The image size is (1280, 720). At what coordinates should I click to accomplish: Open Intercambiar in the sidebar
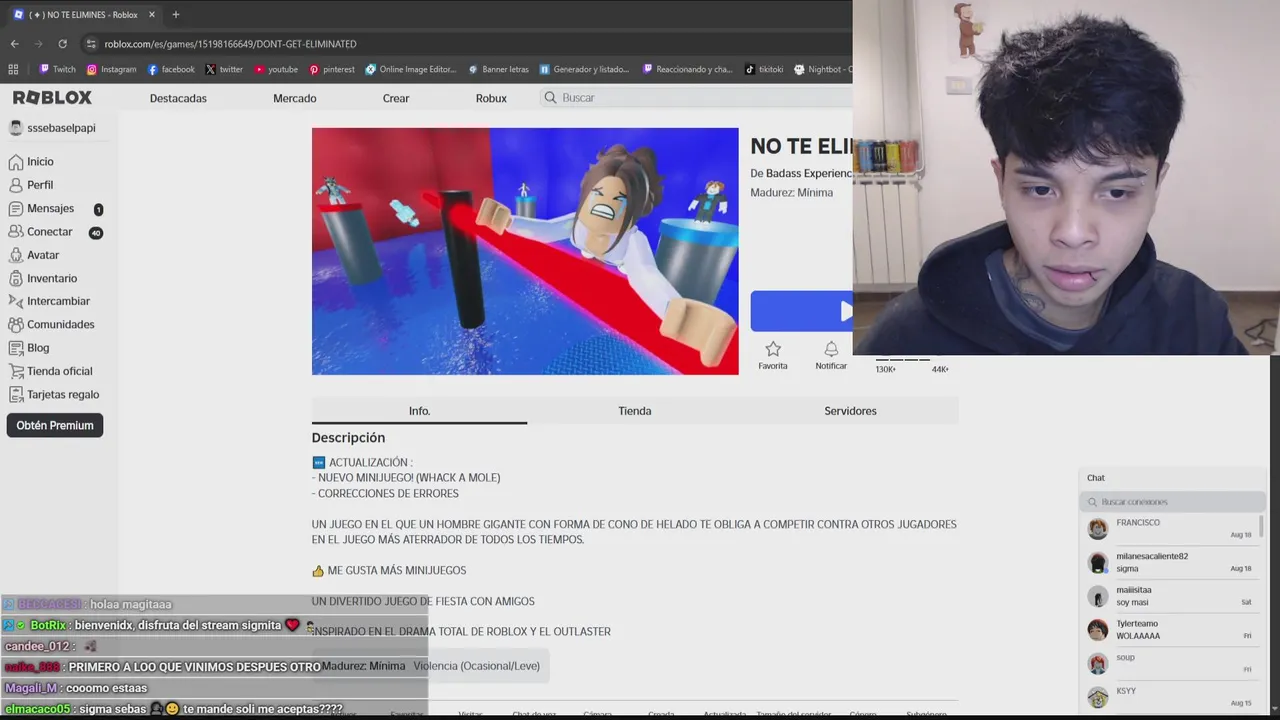point(49,301)
